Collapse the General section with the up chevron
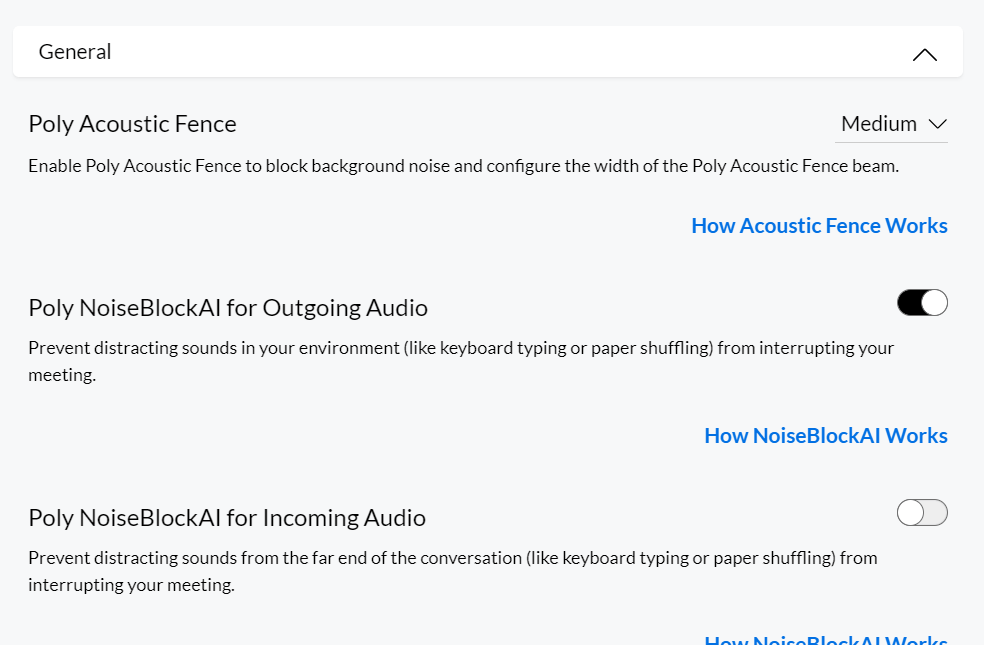 pos(925,54)
